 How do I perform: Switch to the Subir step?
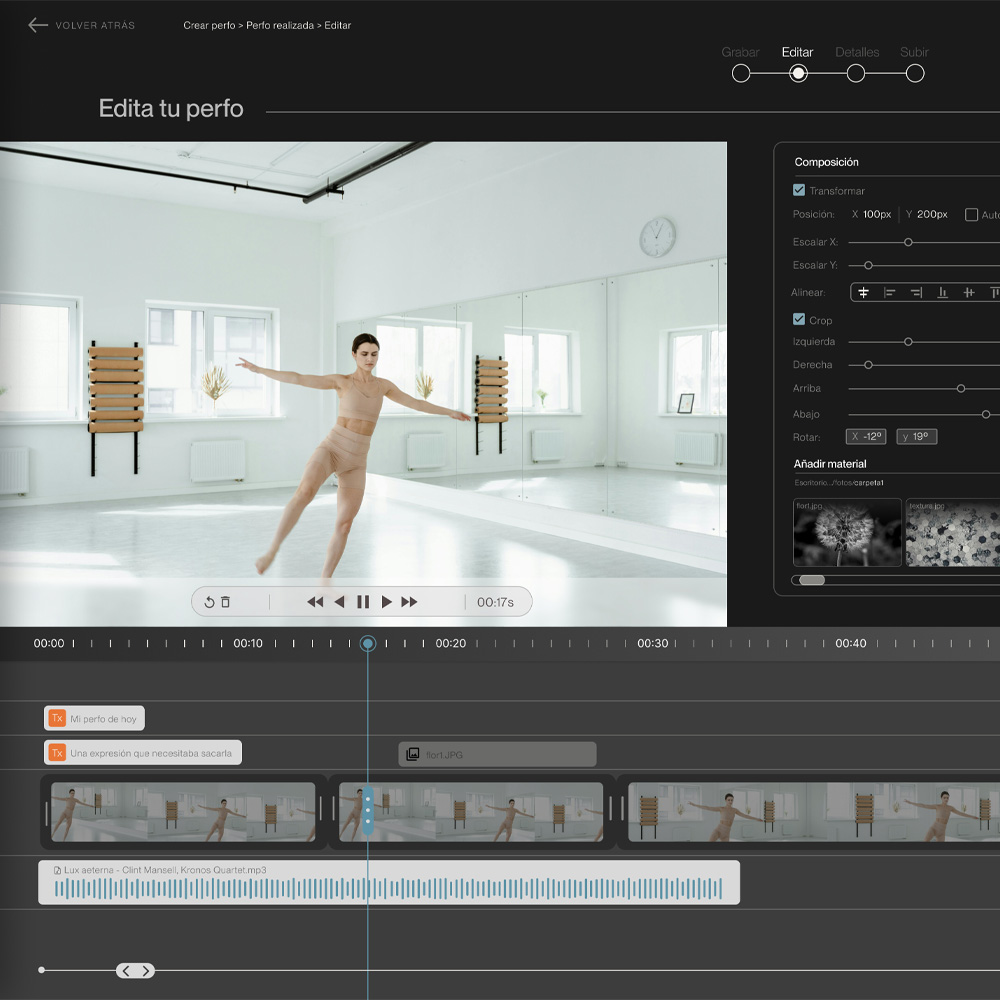[x=914, y=52]
